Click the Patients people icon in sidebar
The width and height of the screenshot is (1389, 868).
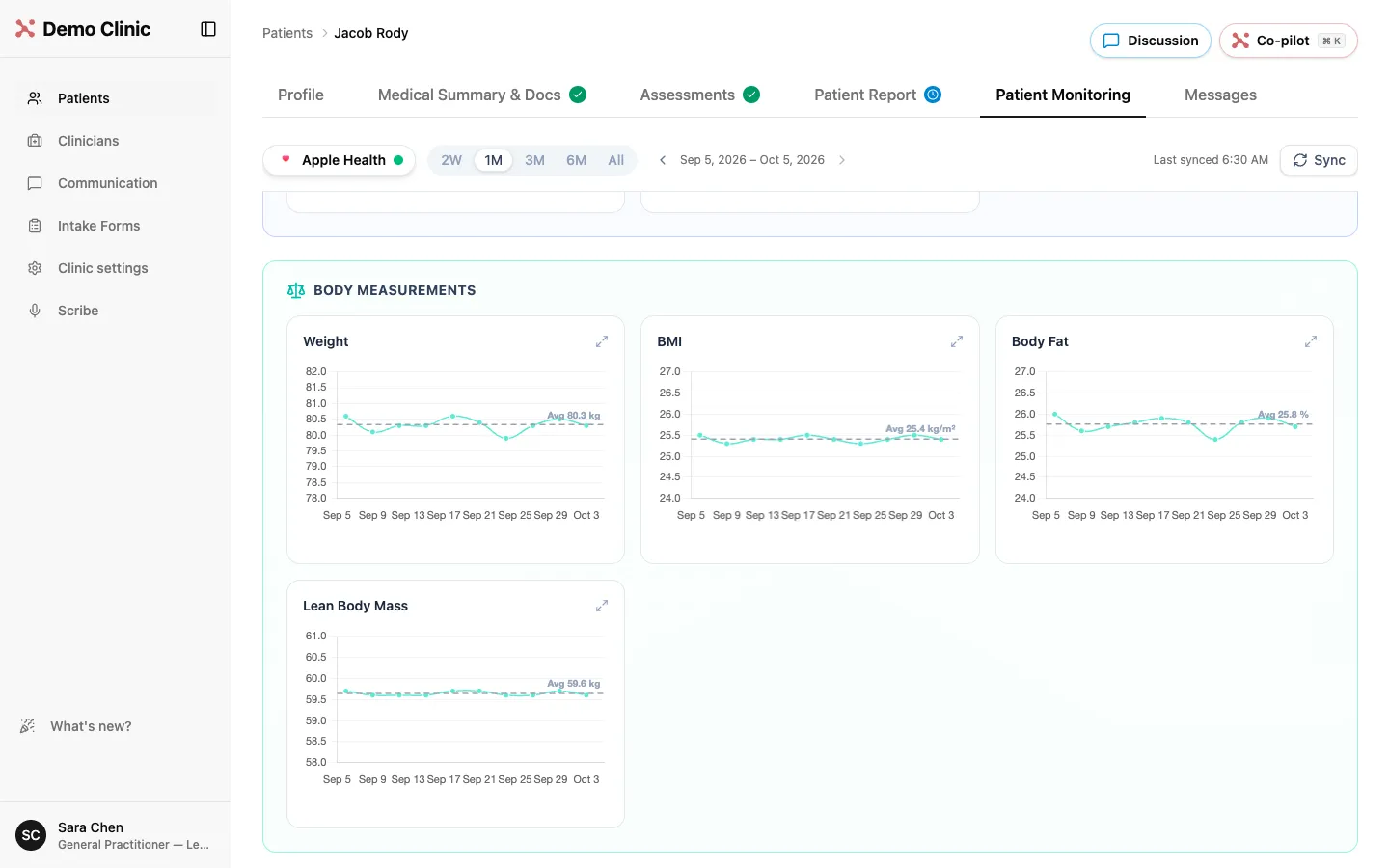(x=35, y=98)
